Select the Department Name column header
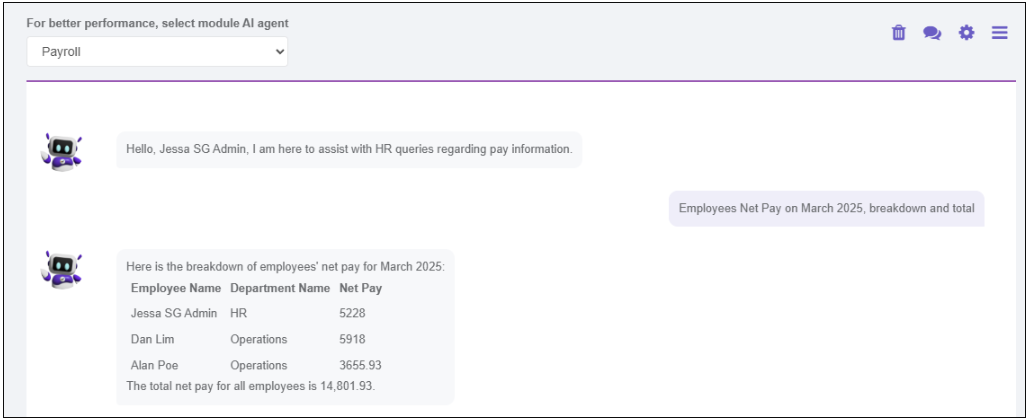This screenshot has width=1028, height=420. [280, 288]
